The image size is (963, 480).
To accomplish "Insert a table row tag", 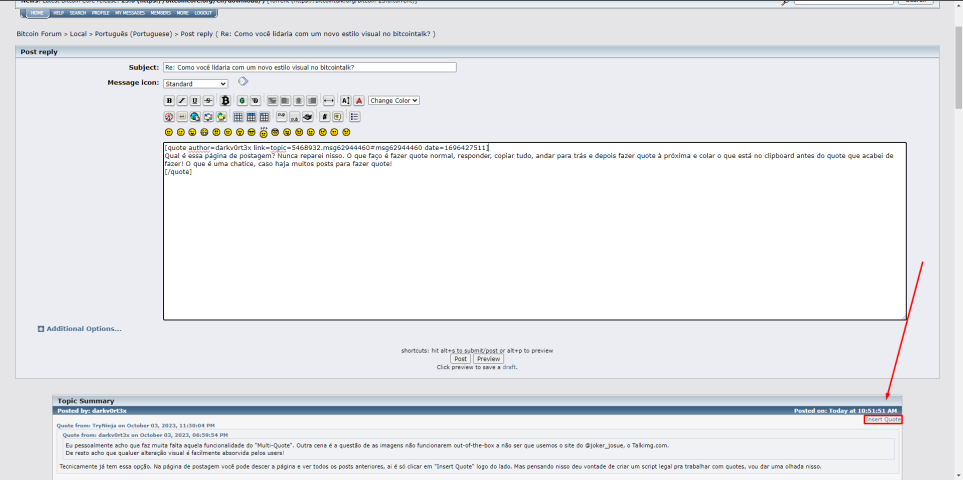I will tap(251, 116).
